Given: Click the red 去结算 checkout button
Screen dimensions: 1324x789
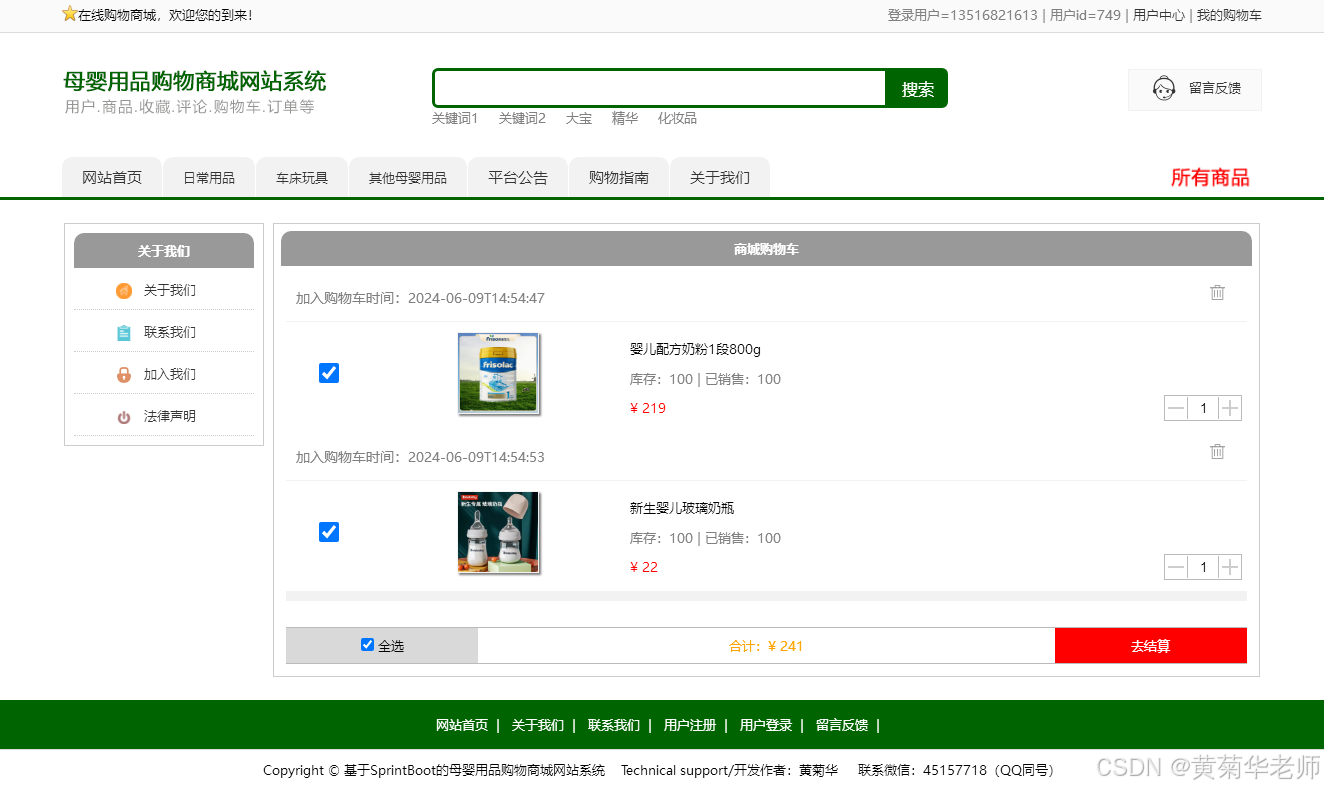Looking at the screenshot, I should point(1150,646).
